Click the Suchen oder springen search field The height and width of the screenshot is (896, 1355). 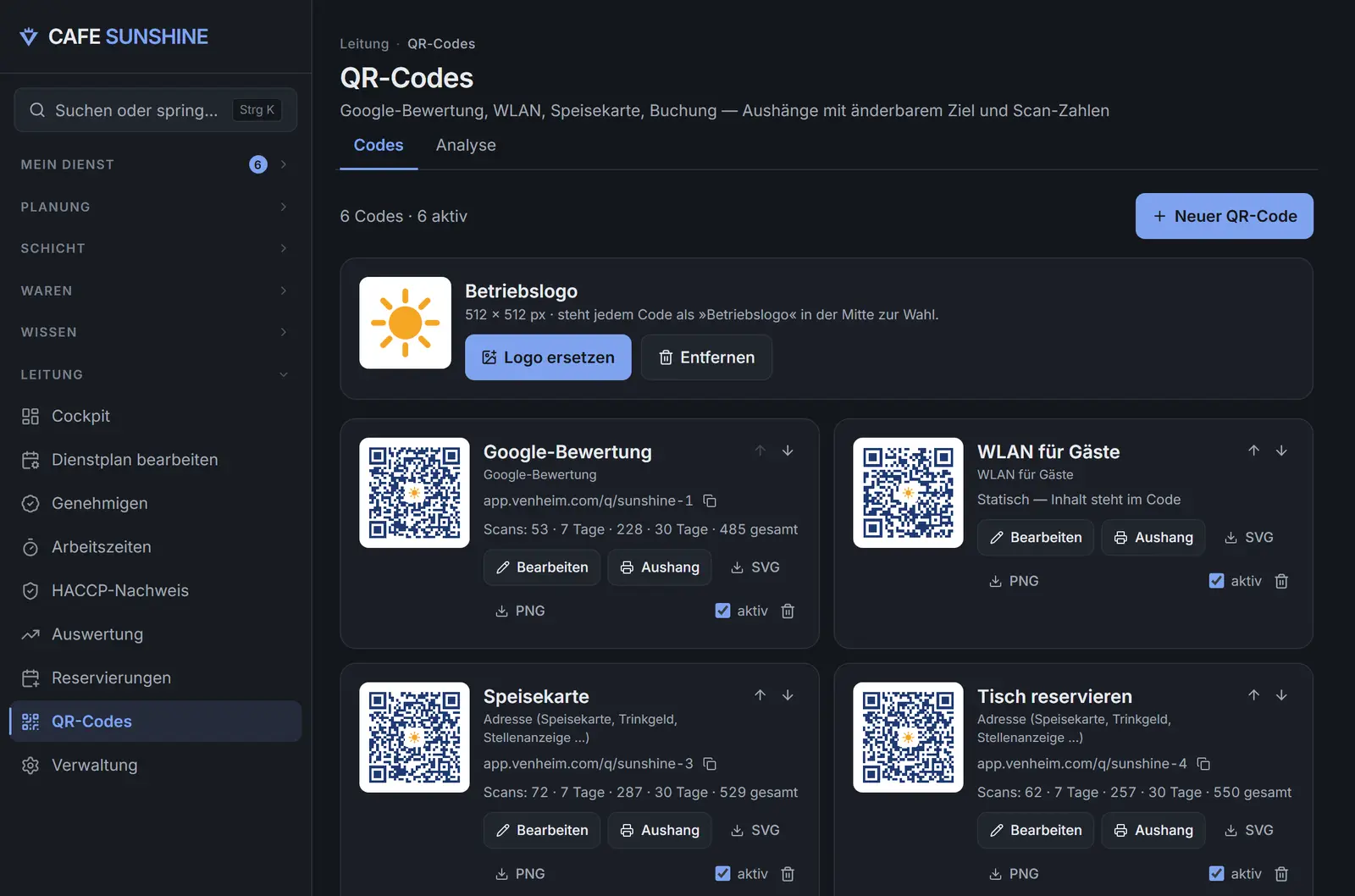click(x=155, y=110)
